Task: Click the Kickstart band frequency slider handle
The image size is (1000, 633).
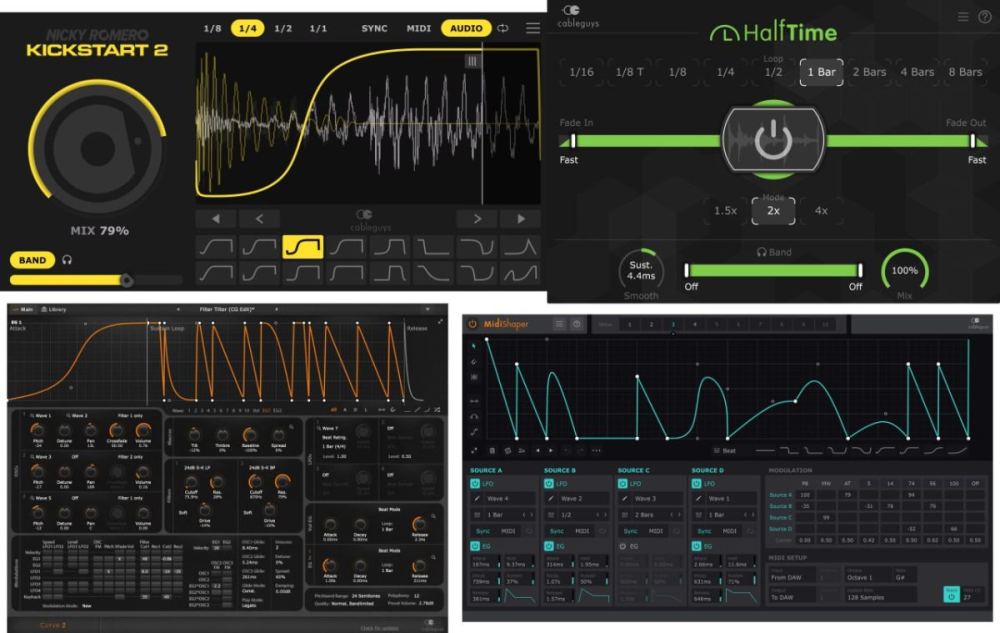Action: coord(126,280)
